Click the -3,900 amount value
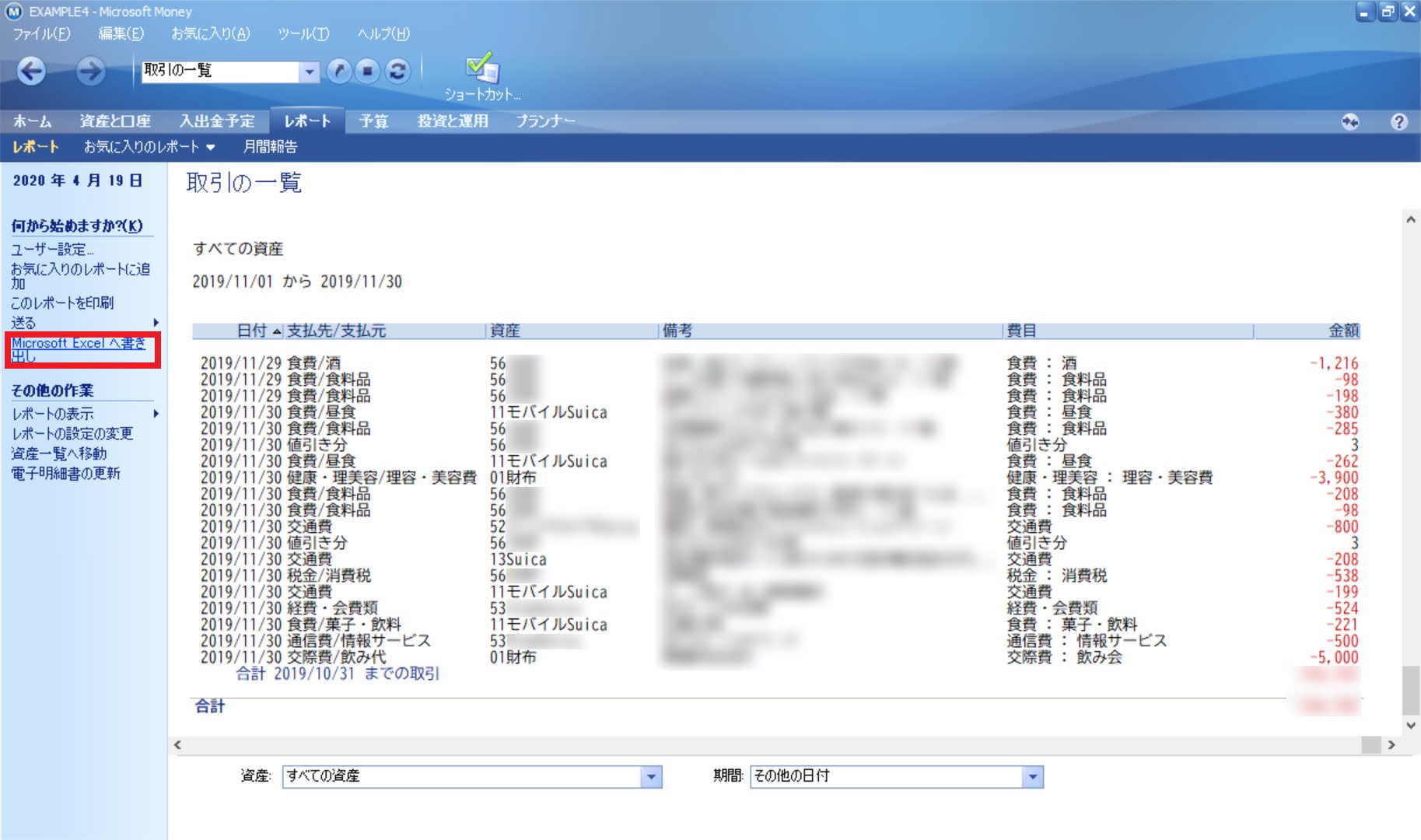The image size is (1421, 840). point(1334,478)
